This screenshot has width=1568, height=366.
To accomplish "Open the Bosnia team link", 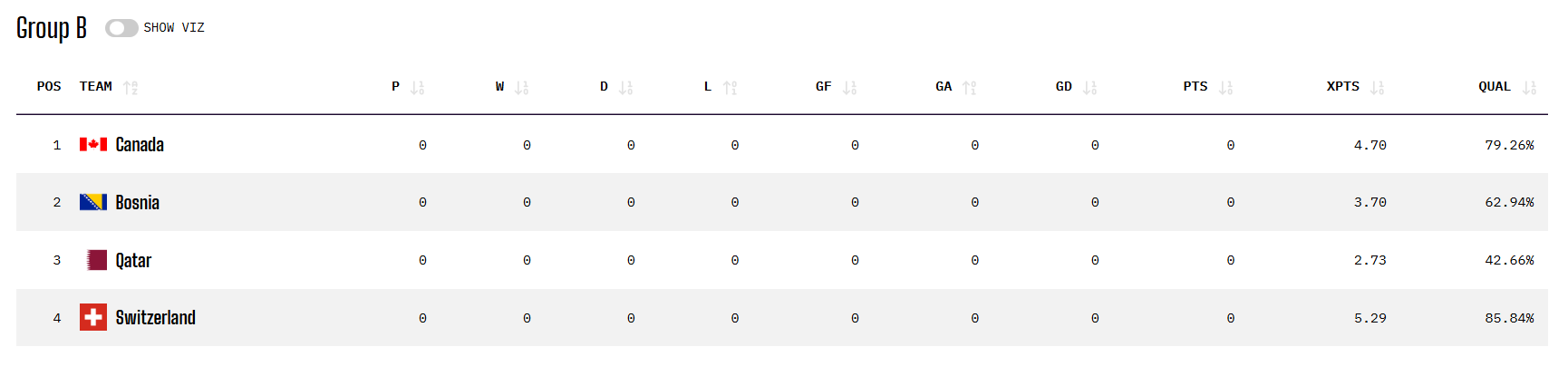I will click(138, 203).
